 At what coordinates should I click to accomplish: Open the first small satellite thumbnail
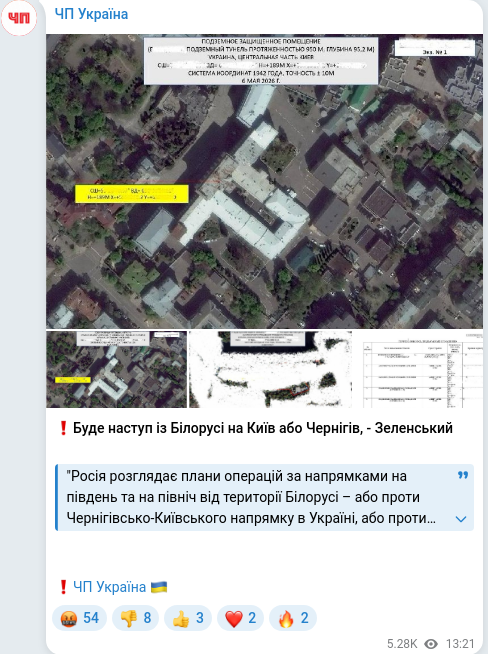[116, 369]
